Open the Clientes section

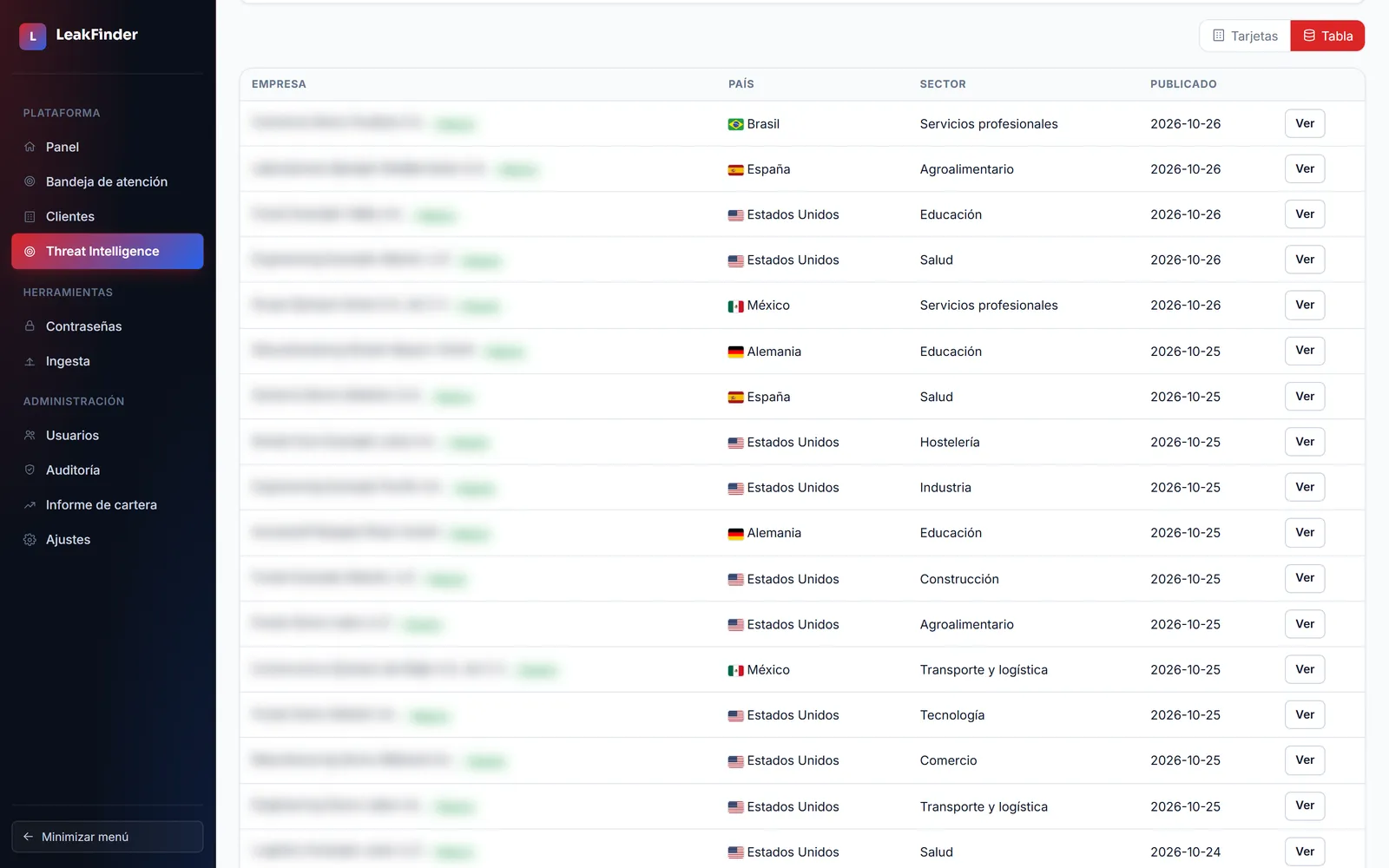[x=108, y=216]
